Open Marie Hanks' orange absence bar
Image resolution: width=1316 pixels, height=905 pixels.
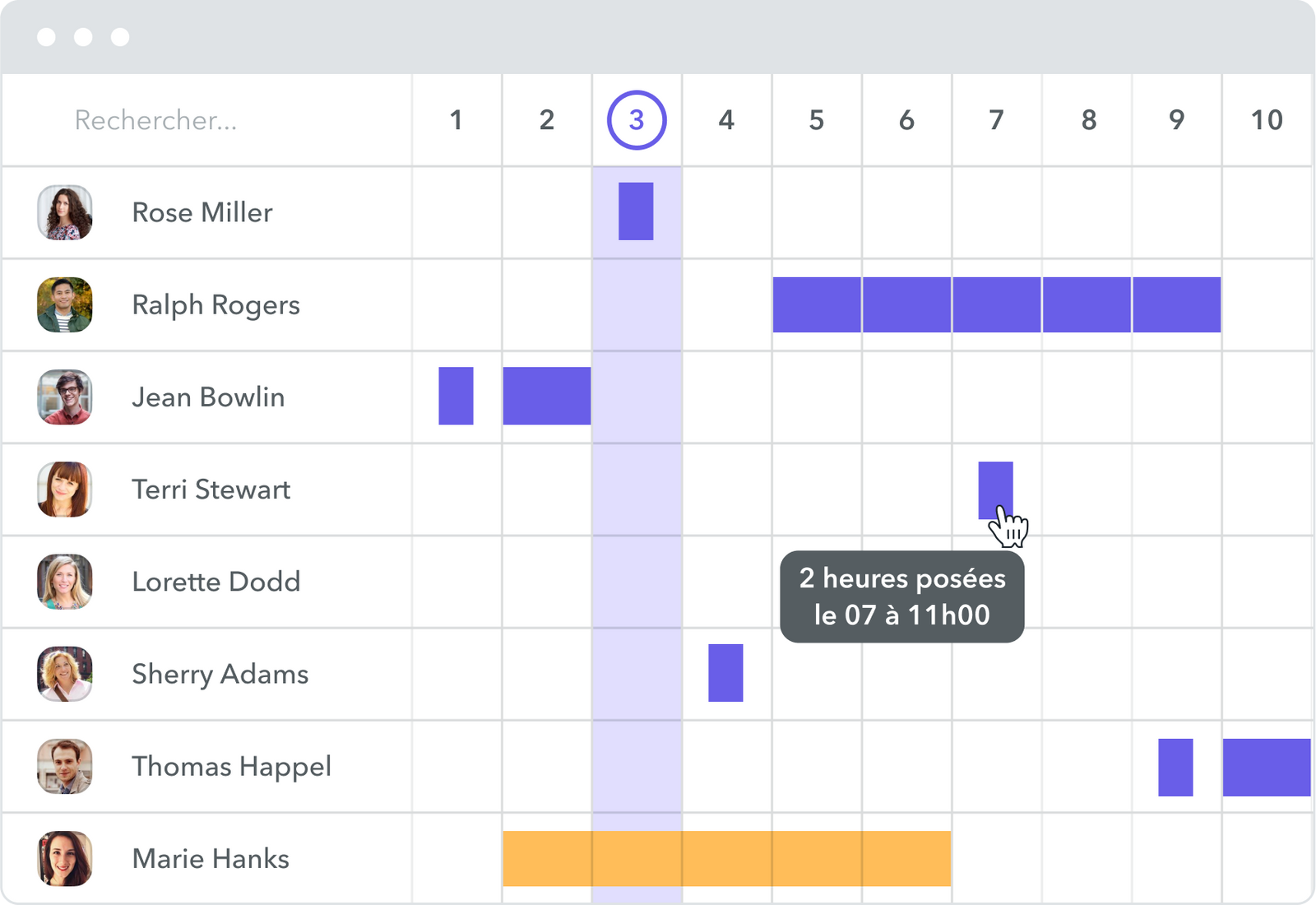726,858
